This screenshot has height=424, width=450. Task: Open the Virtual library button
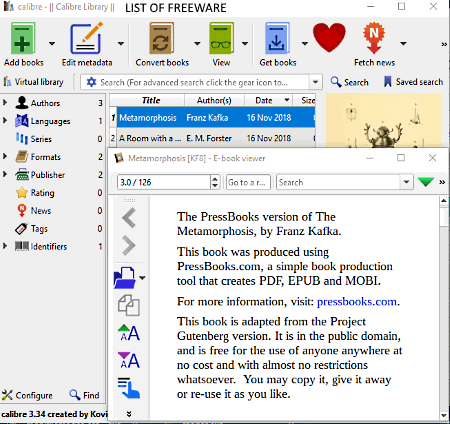coord(33,82)
